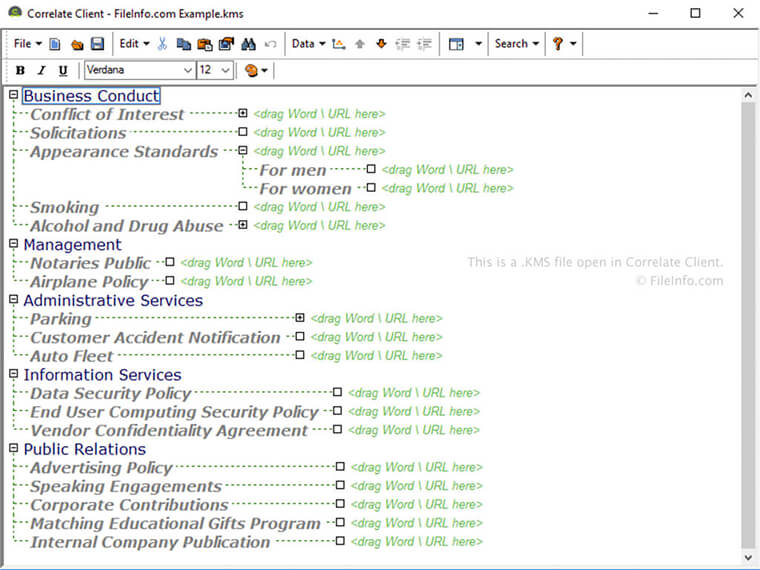
Task: Click the binoculars Find icon
Action: pyautogui.click(x=248, y=44)
